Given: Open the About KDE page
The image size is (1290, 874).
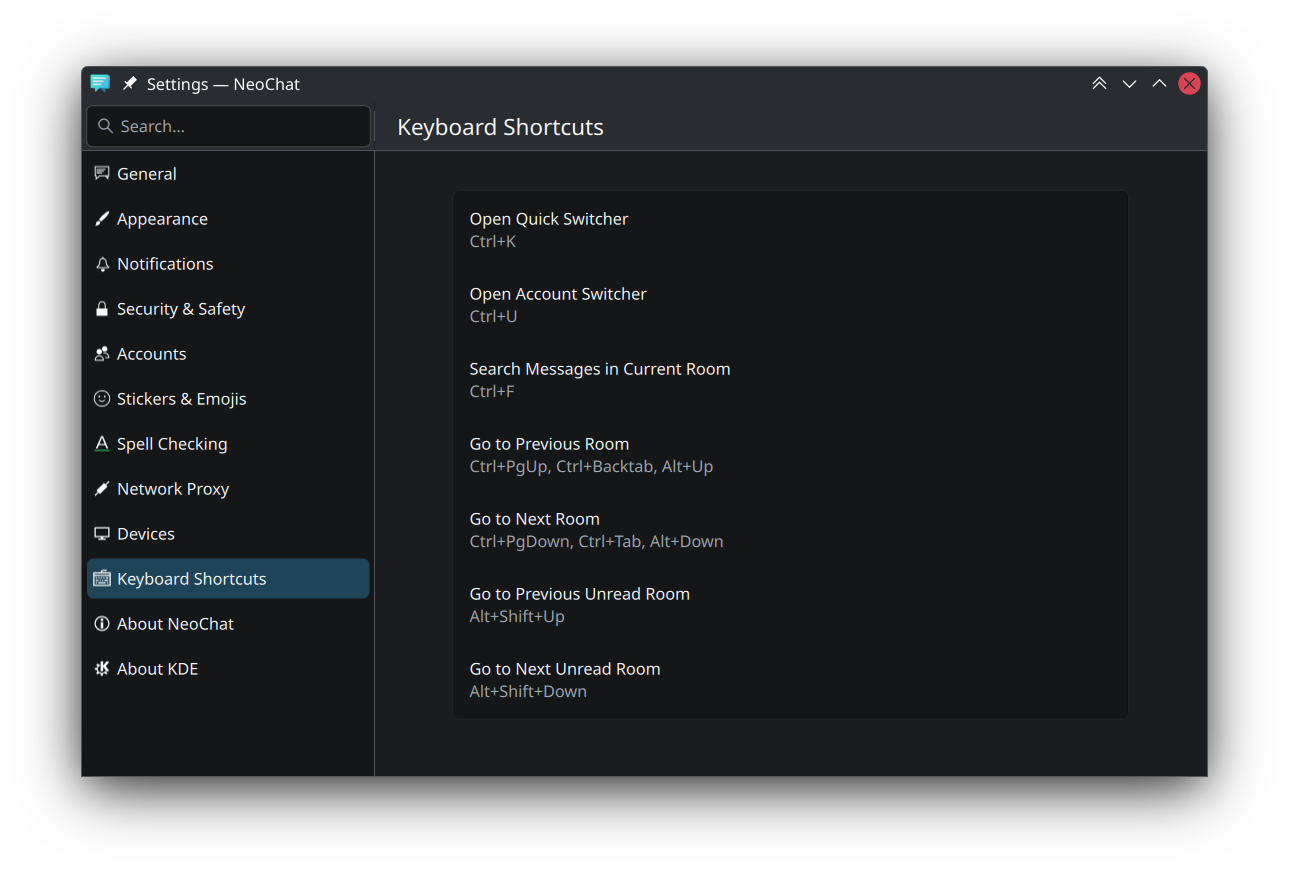Looking at the screenshot, I should coord(157,669).
